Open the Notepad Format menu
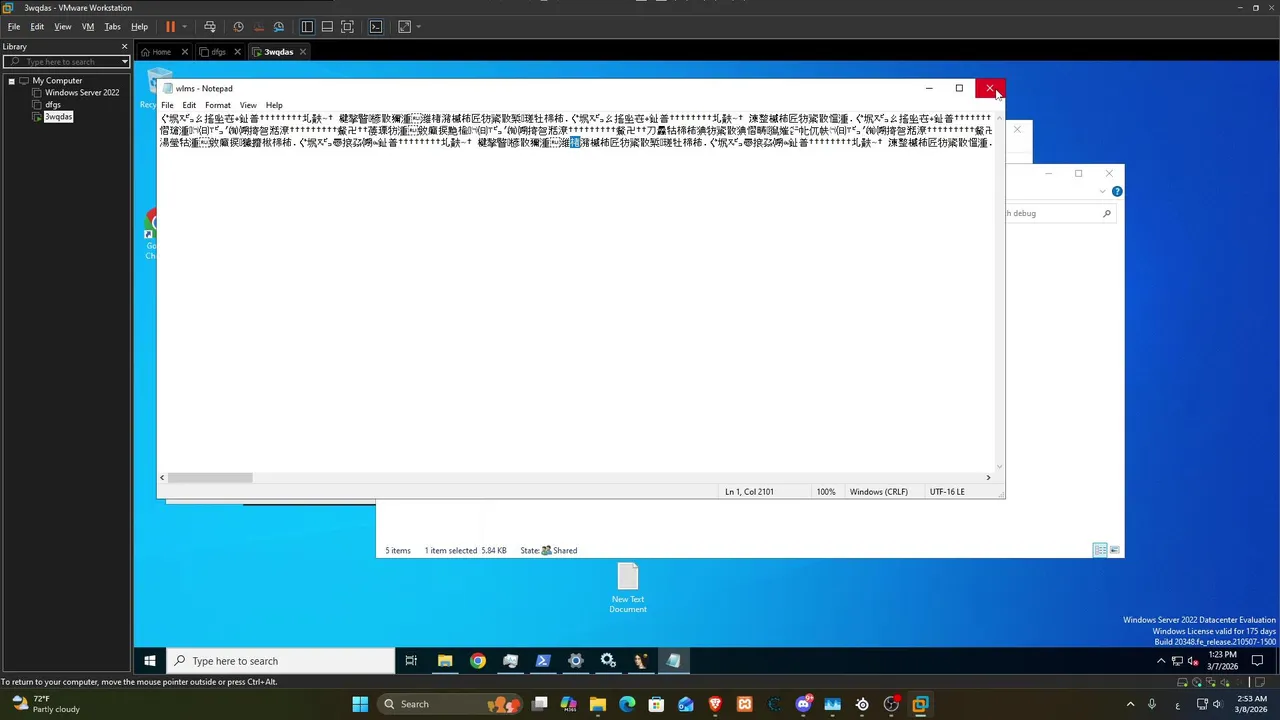This screenshot has width=1280, height=720. click(217, 105)
